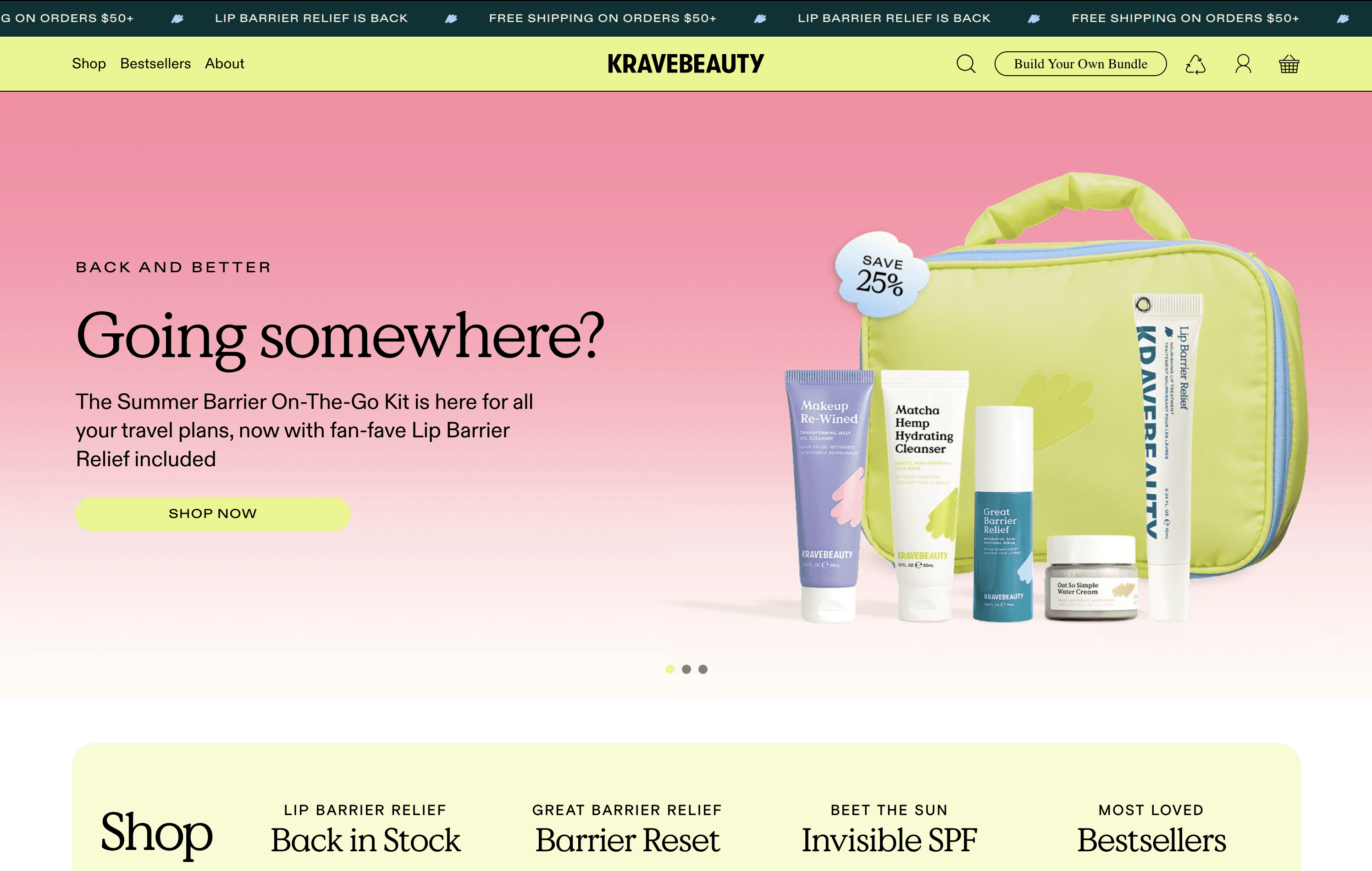Open the shopping basket icon
Screen dimensions: 1372x871
coord(1289,64)
